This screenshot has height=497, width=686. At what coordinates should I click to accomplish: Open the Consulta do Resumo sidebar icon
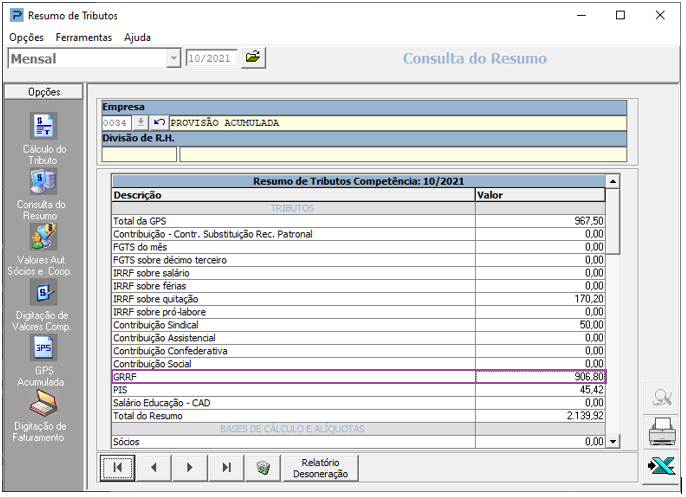pos(43,182)
